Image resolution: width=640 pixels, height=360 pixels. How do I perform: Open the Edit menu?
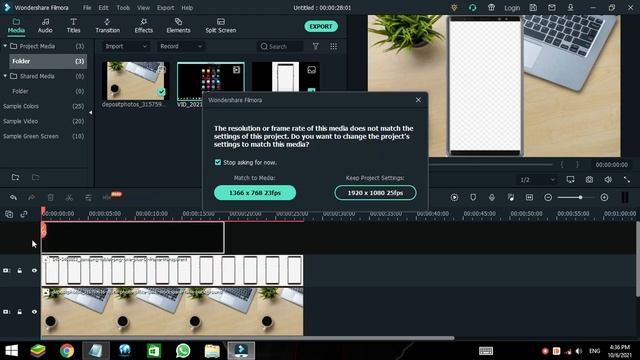click(x=104, y=8)
